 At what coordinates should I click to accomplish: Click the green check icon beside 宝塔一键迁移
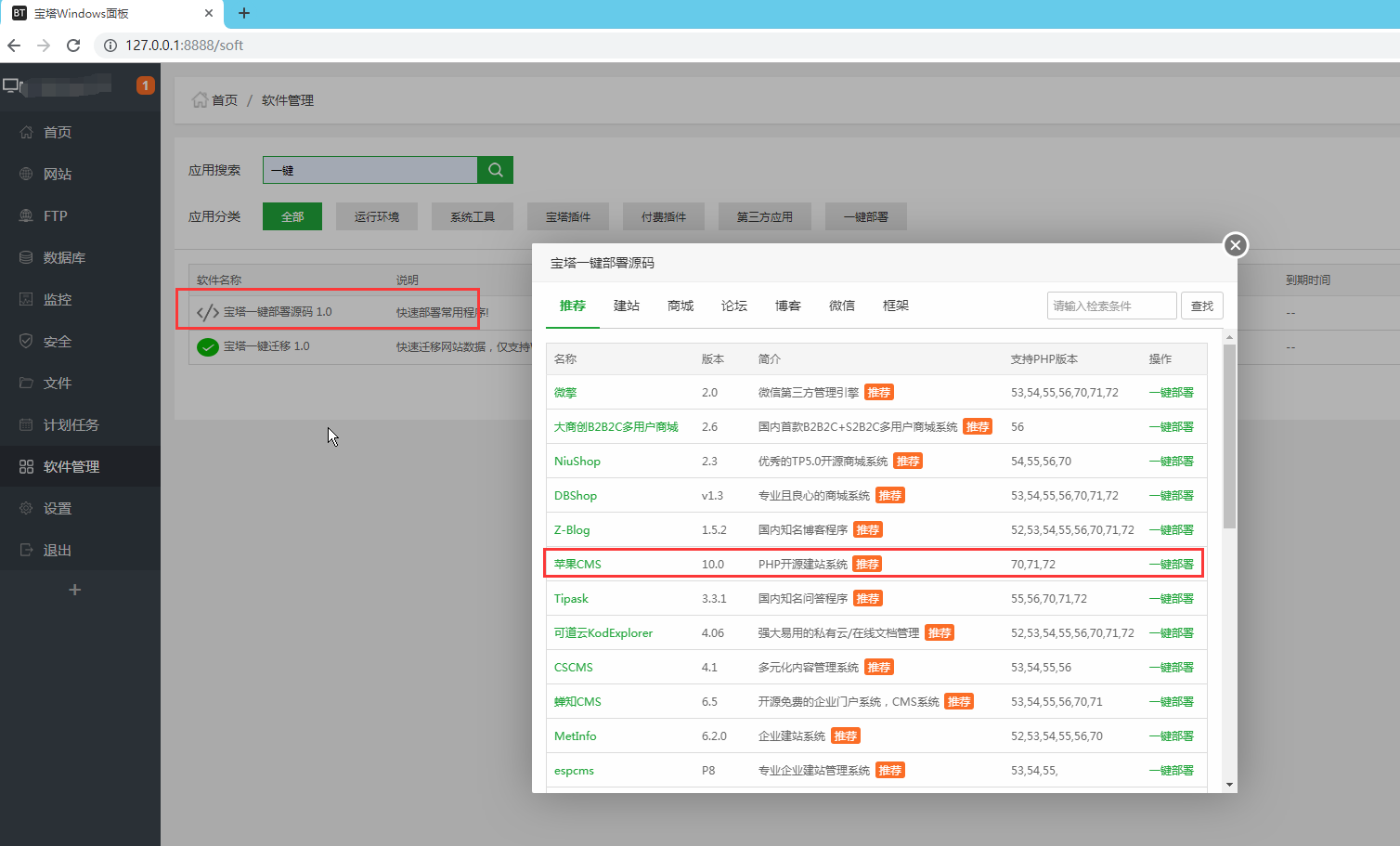(208, 346)
